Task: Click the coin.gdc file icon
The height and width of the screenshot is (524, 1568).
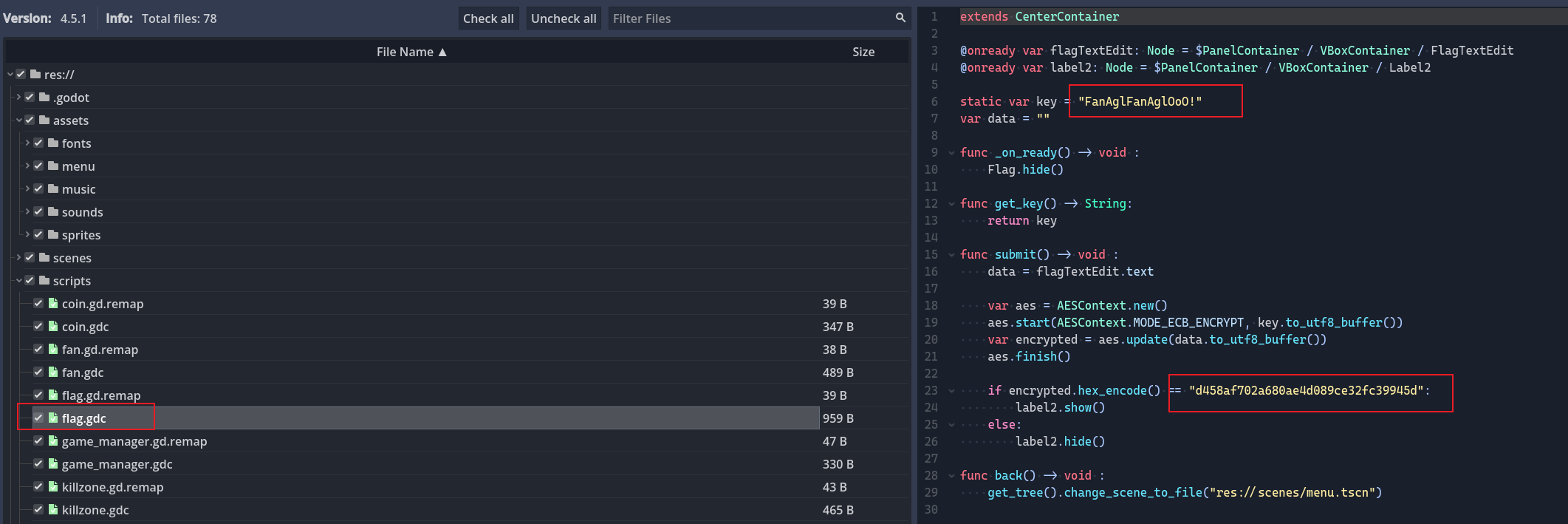Action: click(53, 326)
